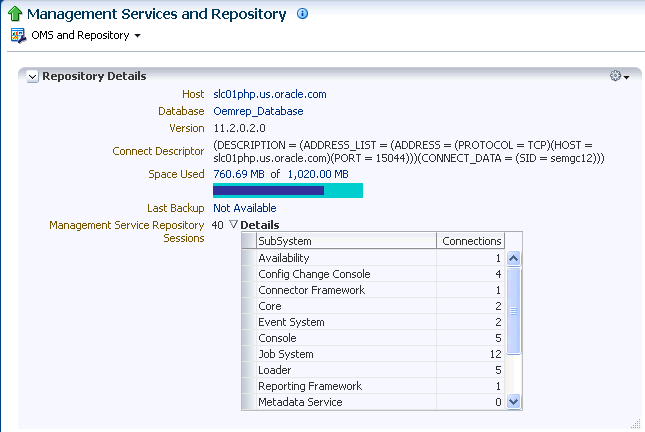Click the Connections column header

(471, 241)
